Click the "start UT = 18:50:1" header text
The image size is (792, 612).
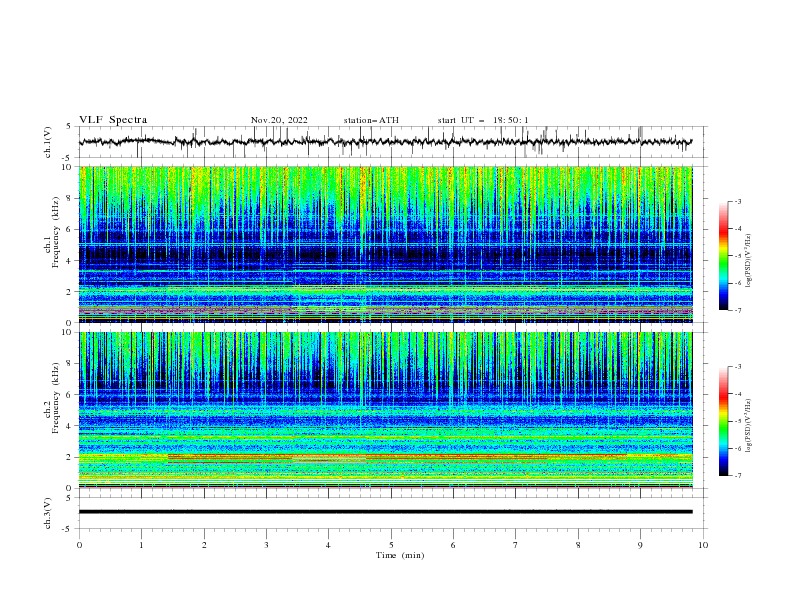pos(483,120)
